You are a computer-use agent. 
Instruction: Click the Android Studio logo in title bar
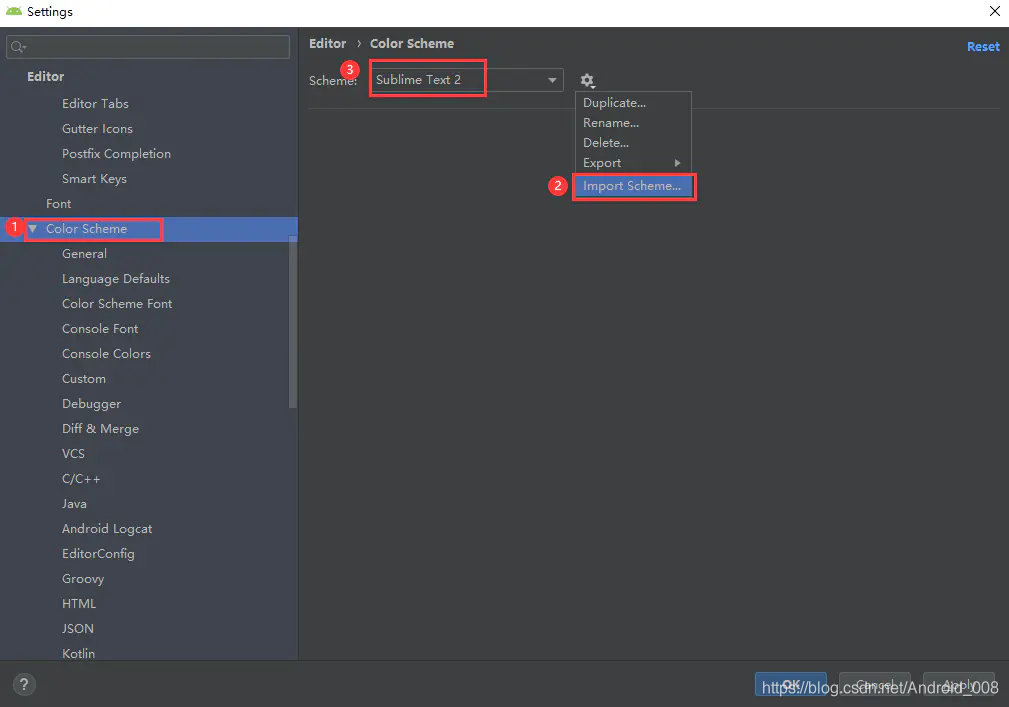(x=14, y=11)
